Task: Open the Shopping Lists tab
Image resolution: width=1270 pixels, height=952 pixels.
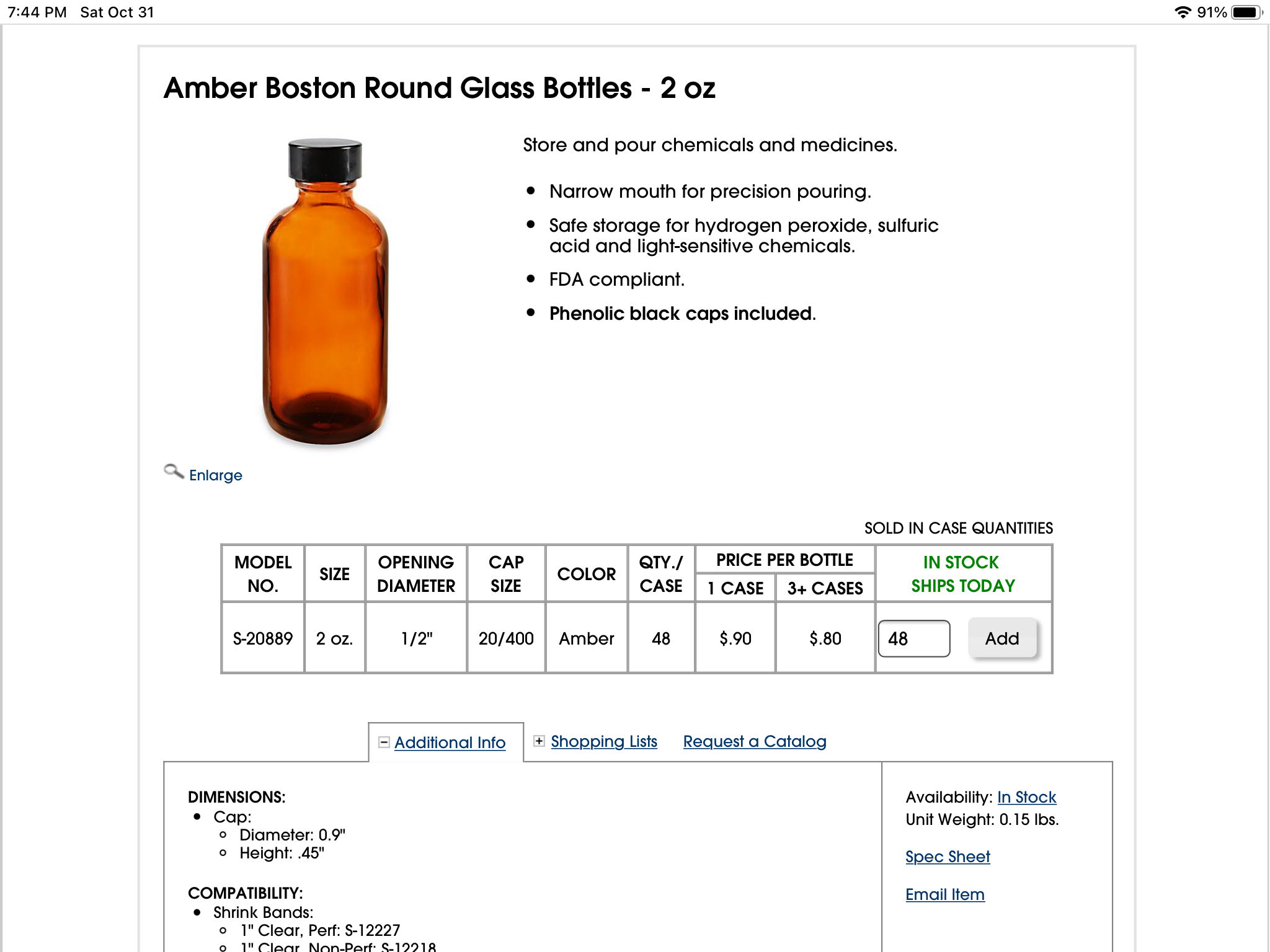Action: pos(603,741)
